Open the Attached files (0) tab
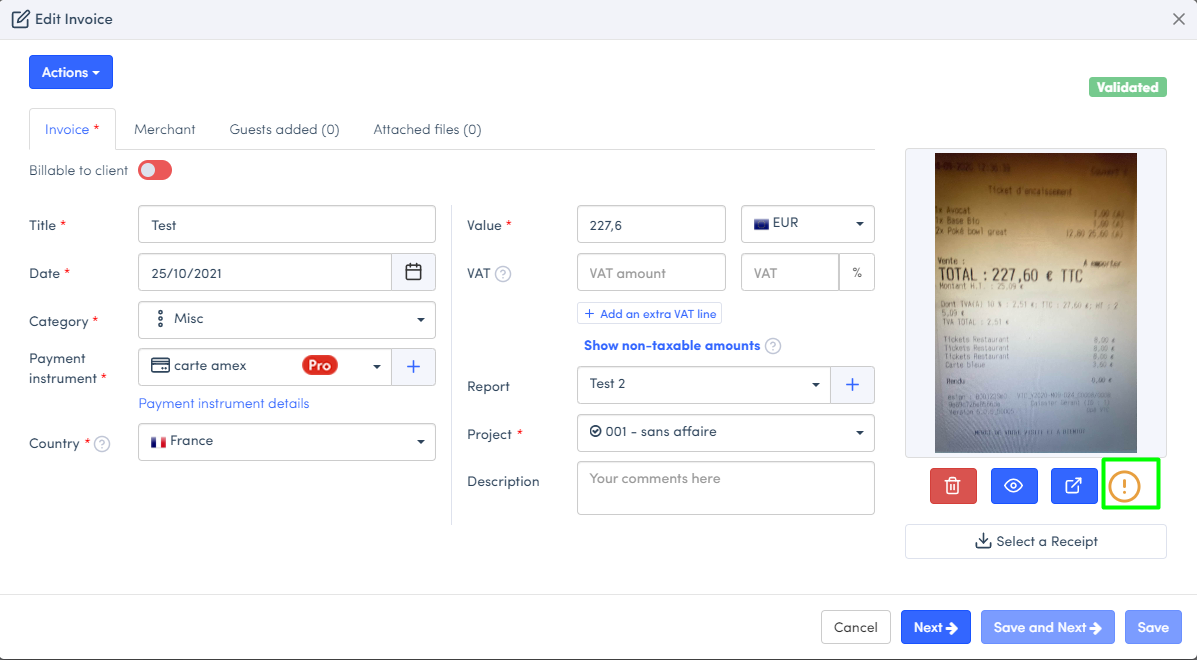Viewport: 1197px width, 660px height. 427,130
